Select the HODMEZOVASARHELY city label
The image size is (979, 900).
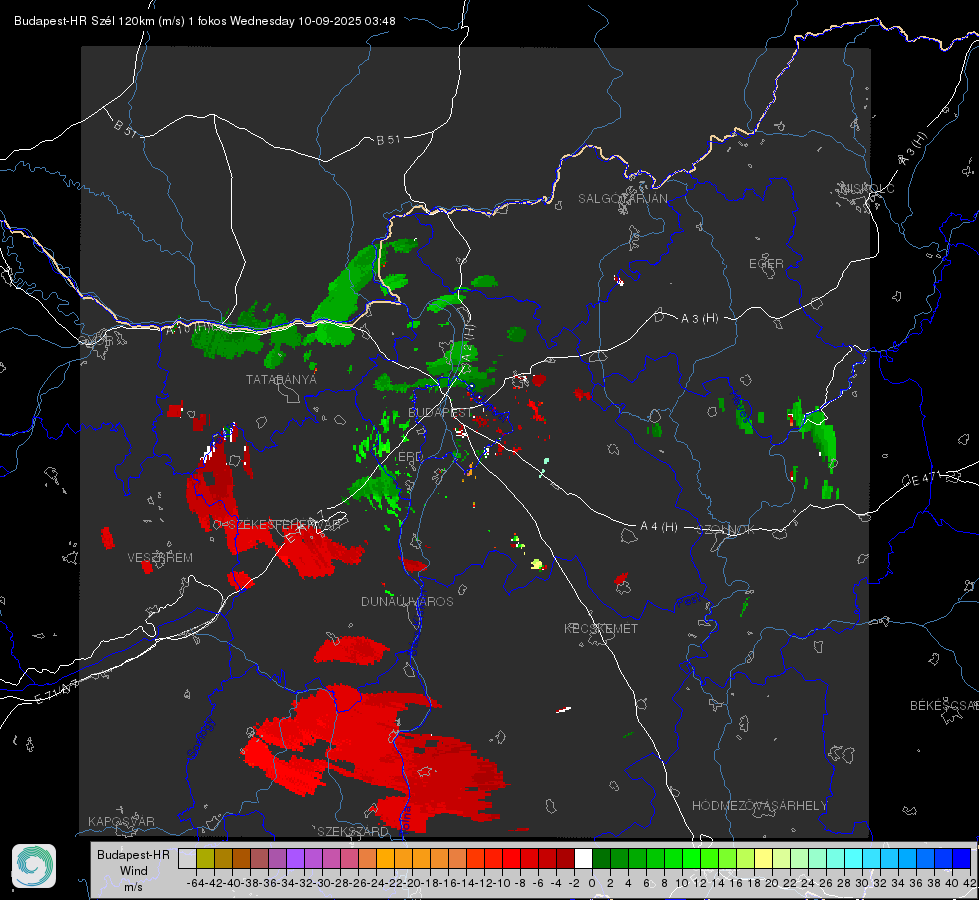759,806
